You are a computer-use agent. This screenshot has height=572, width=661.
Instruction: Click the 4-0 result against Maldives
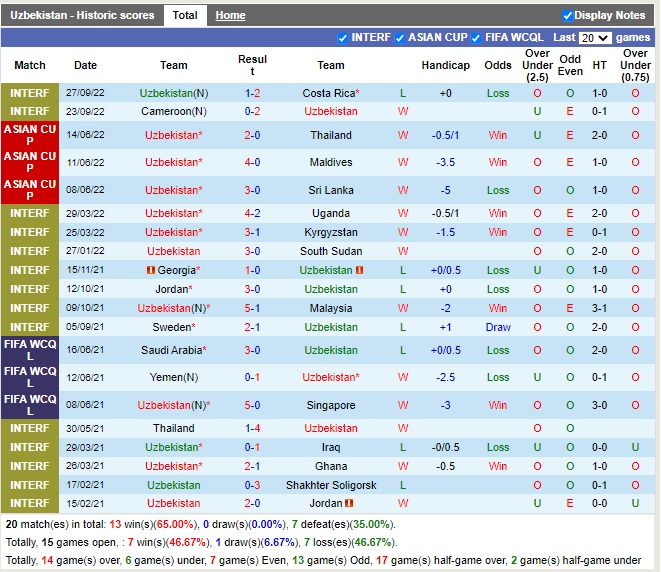252,162
